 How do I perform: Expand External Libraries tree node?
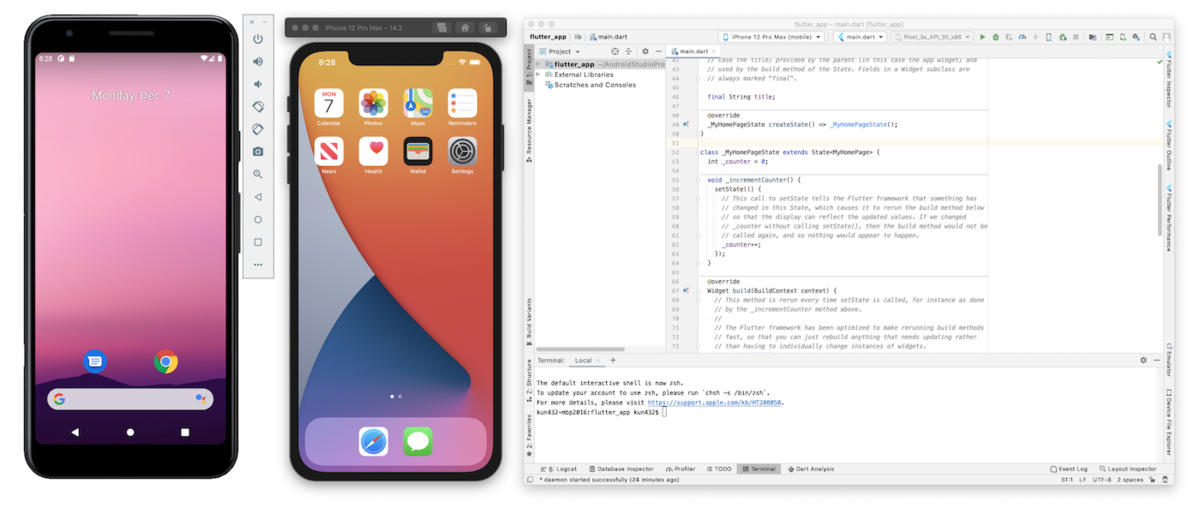click(x=538, y=74)
